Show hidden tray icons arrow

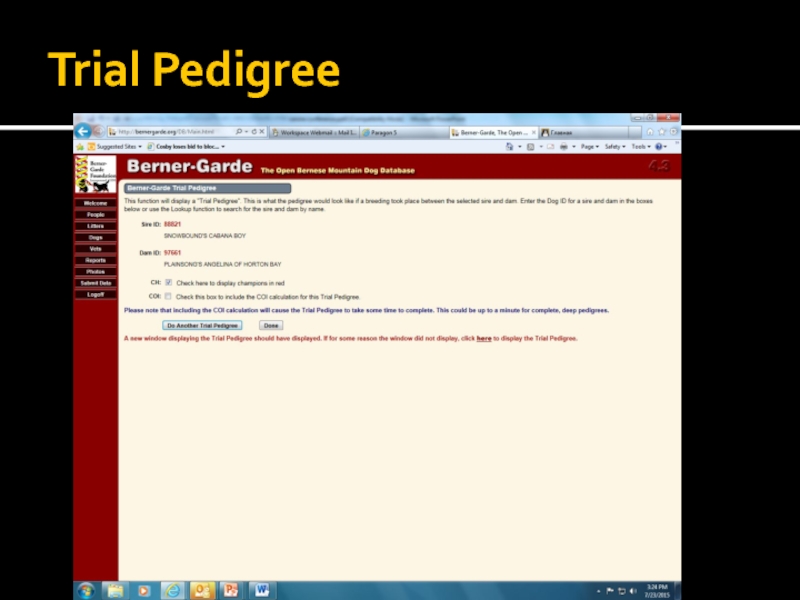598,591
